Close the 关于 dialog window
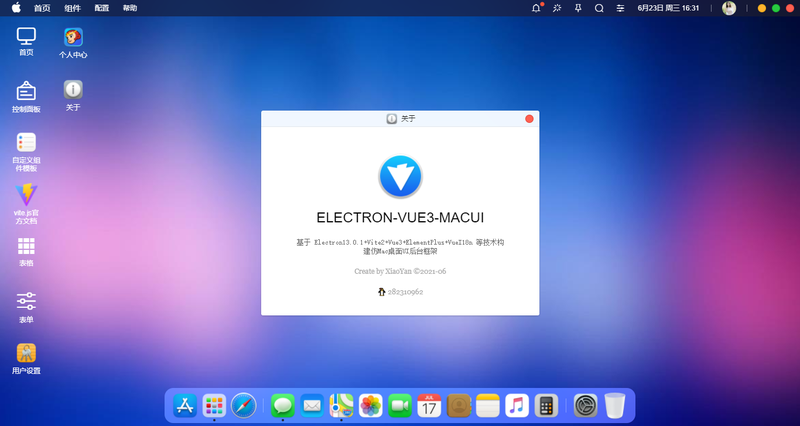 (529, 119)
